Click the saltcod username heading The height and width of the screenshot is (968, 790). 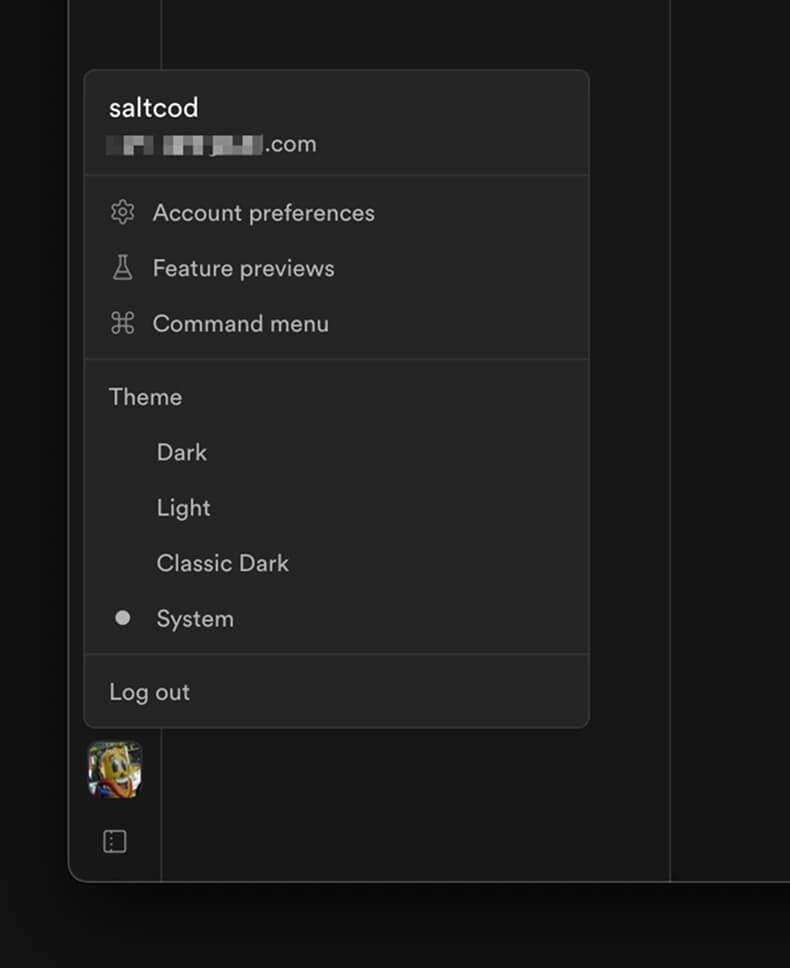[154, 108]
